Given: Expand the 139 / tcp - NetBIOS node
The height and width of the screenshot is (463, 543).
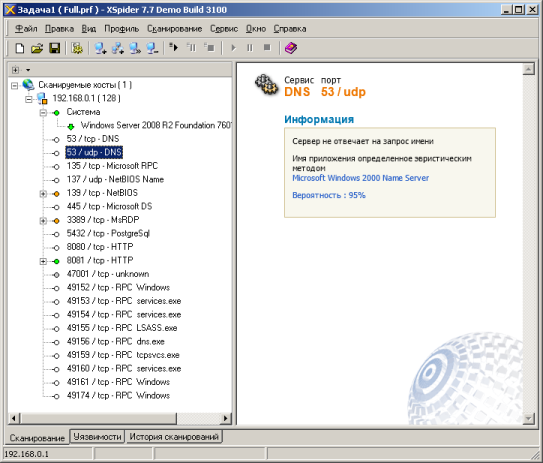Looking at the screenshot, I should coord(43,194).
